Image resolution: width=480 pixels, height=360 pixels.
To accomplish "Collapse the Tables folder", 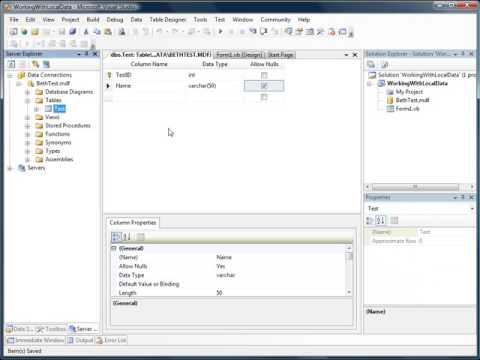I will click(28, 100).
